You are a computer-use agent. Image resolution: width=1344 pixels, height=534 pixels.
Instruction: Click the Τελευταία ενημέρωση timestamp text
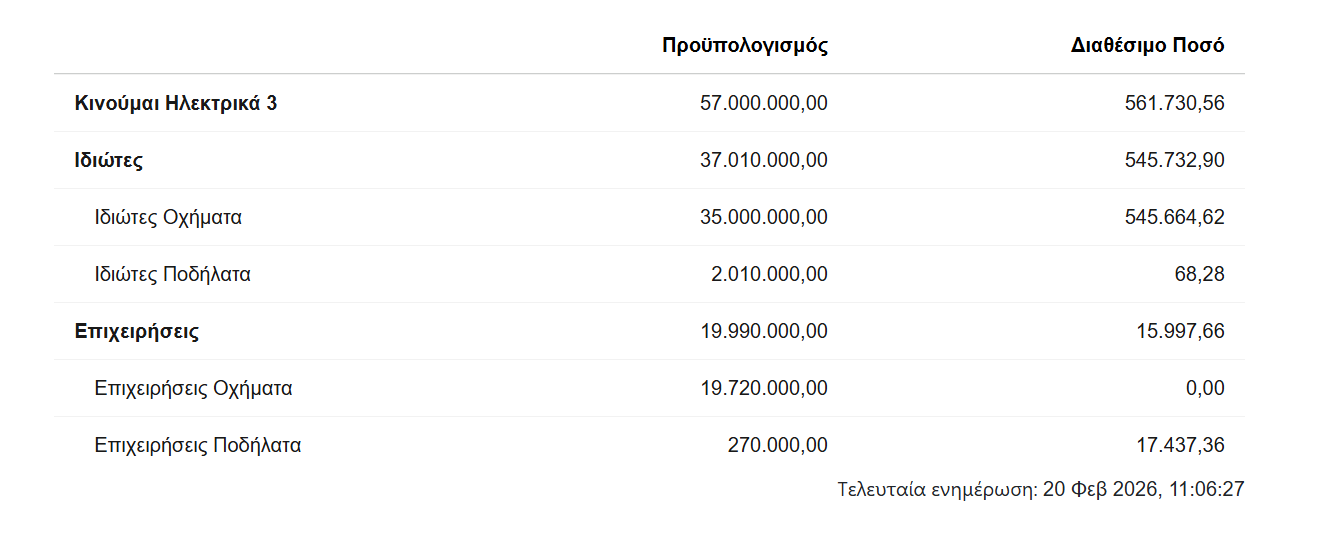point(1040,490)
